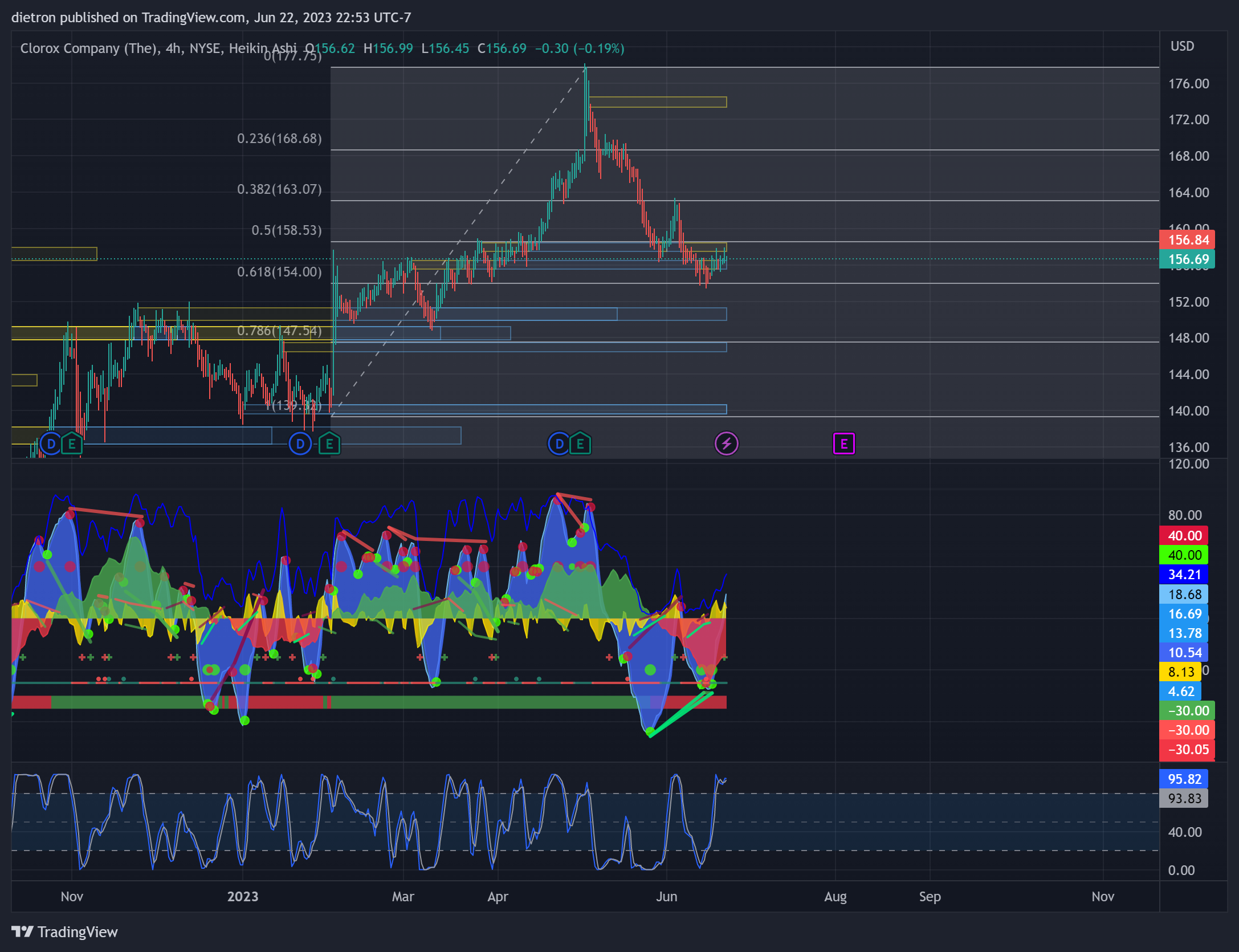
Task: Click the 176.00 price axis label
Action: click(1189, 84)
